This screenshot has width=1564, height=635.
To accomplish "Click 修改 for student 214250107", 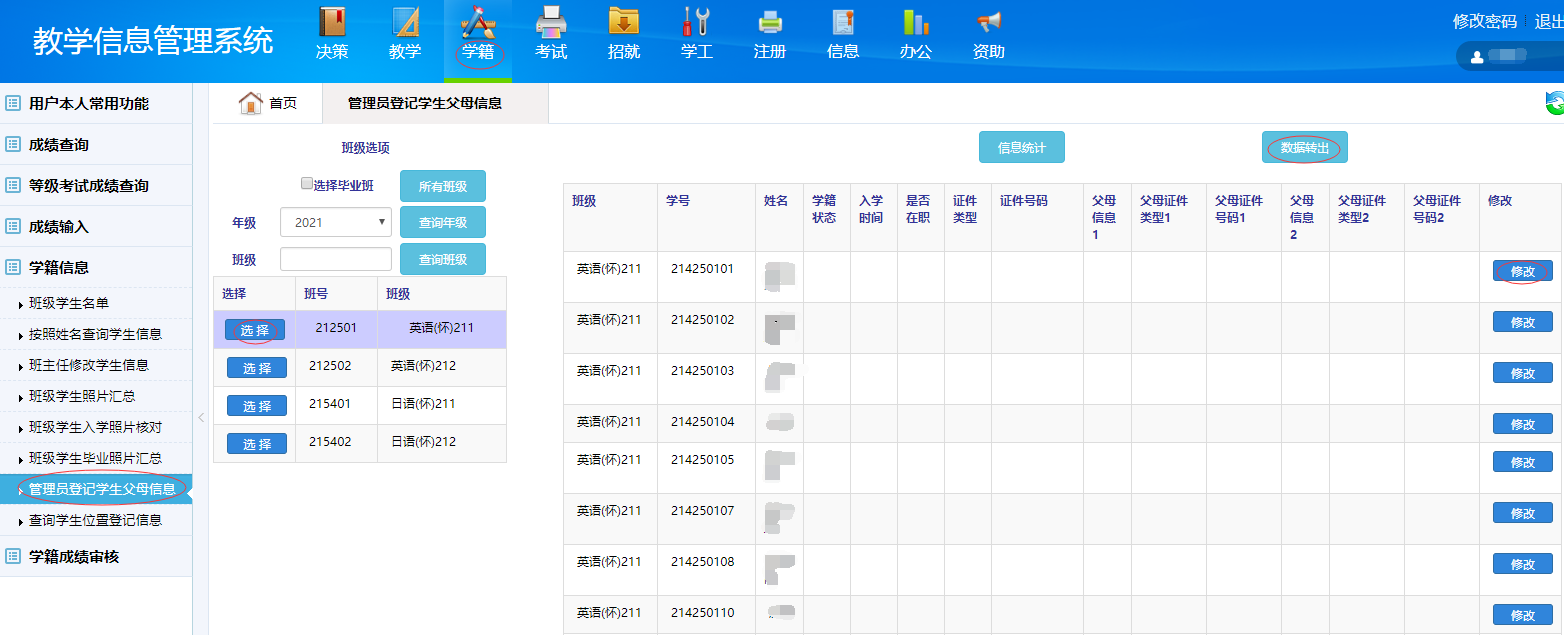I will pos(1523,513).
